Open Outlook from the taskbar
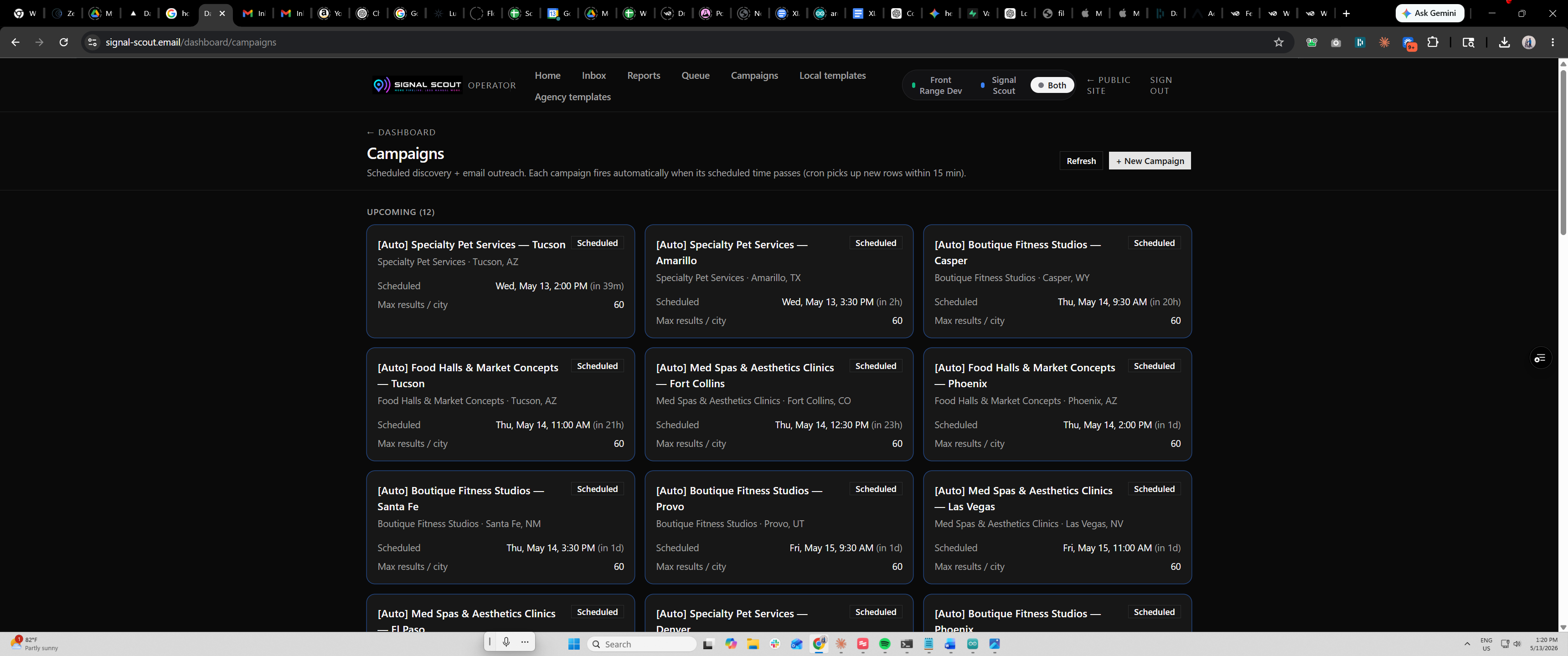 click(797, 644)
